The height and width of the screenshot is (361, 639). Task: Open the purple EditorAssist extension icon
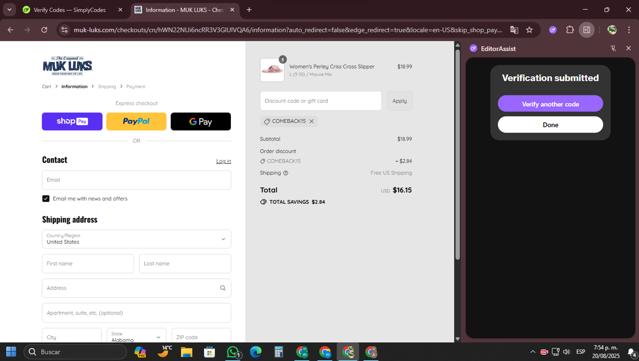[x=553, y=30]
